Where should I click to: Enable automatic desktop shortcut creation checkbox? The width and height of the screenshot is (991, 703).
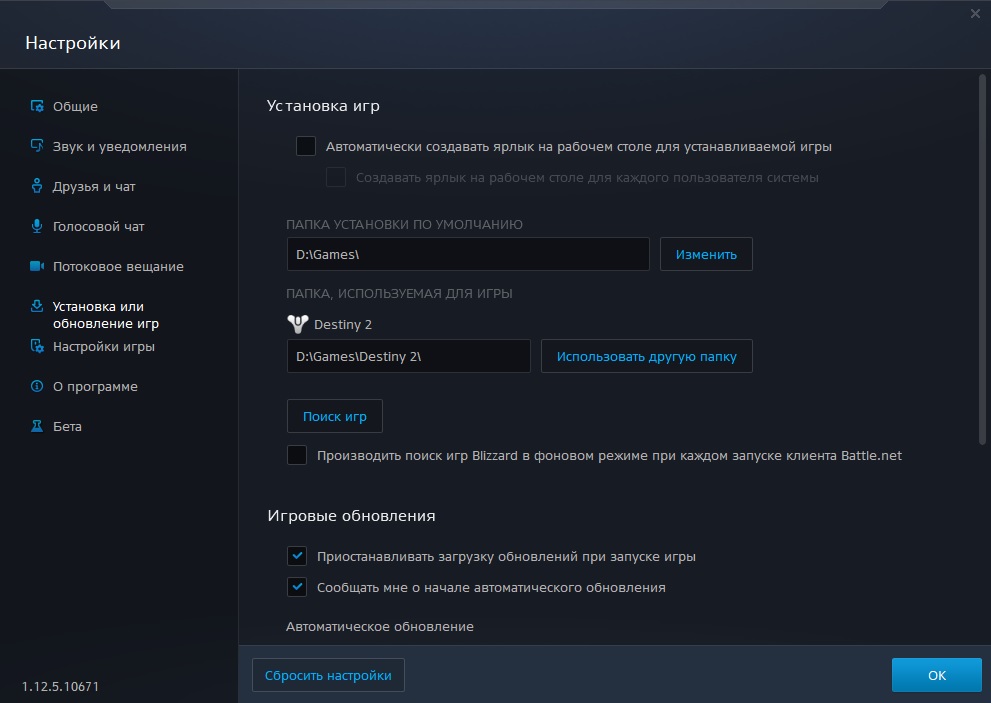point(306,146)
